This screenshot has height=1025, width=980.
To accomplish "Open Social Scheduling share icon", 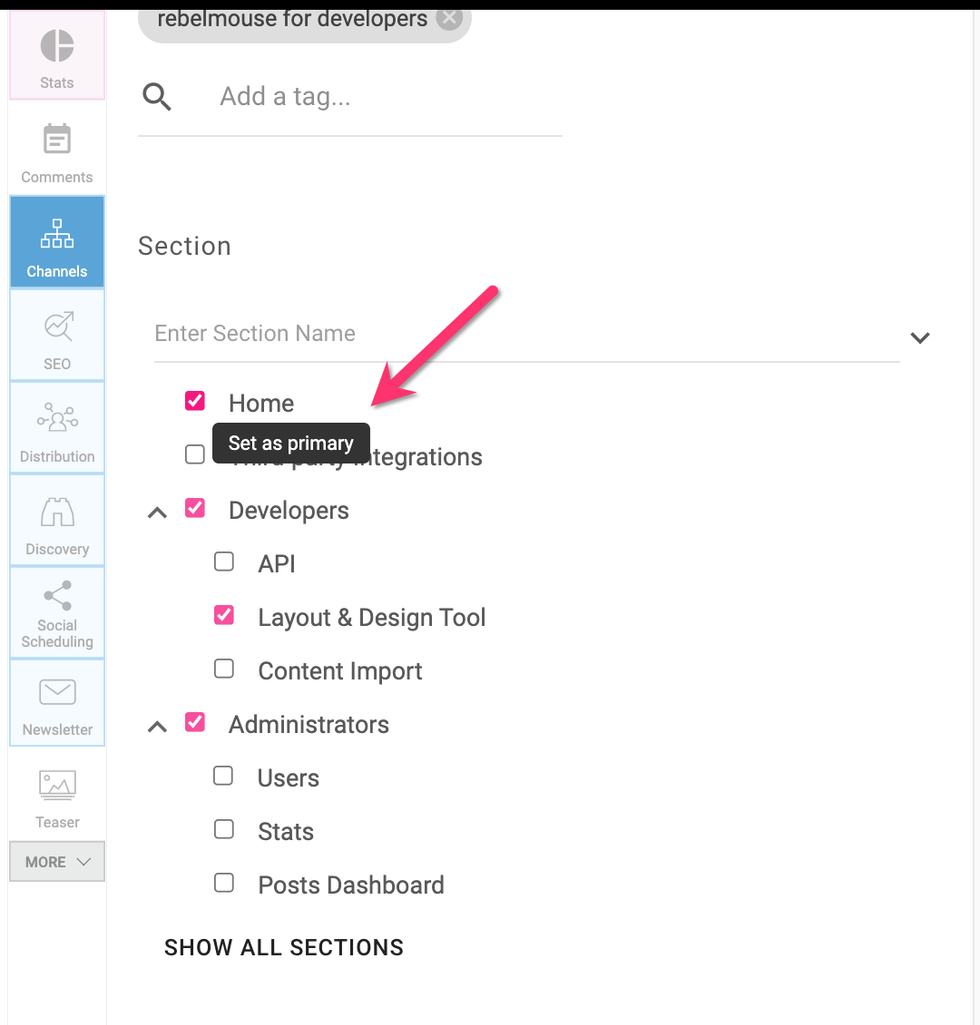I will (x=57, y=596).
